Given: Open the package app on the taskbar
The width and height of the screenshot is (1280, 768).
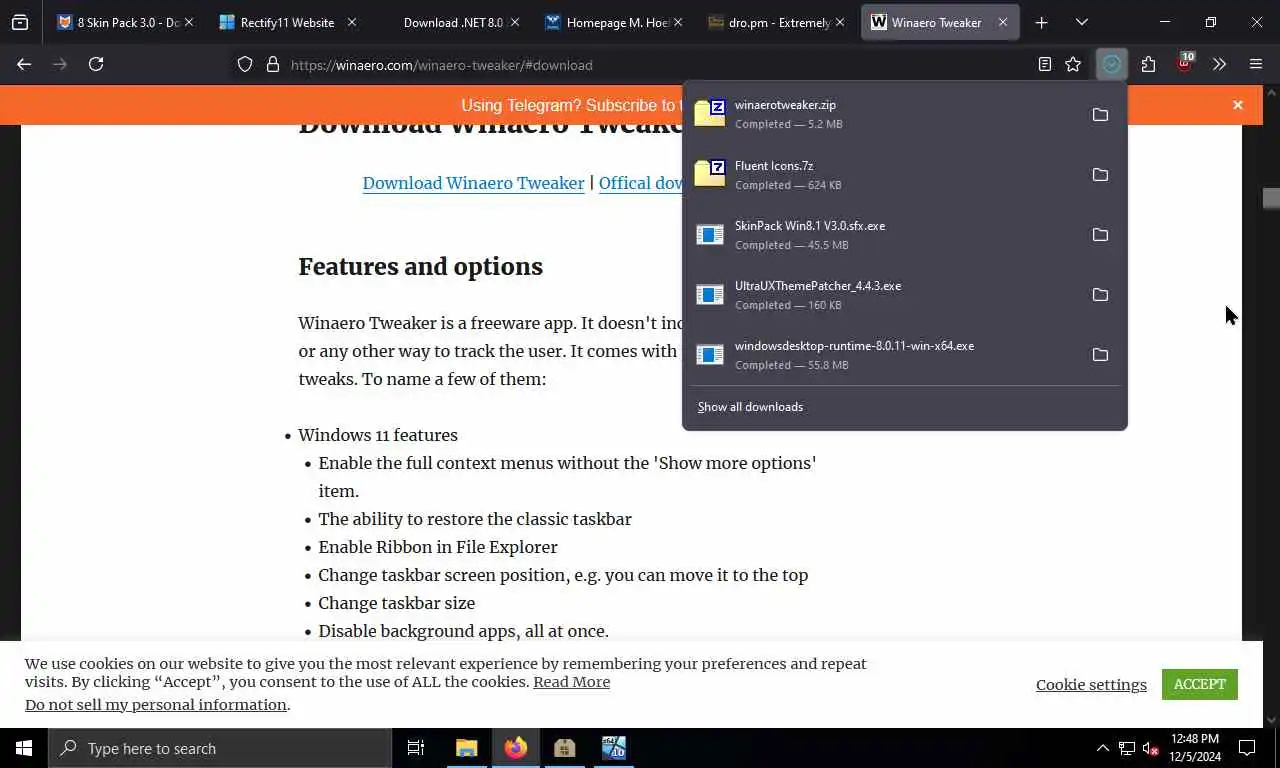Looking at the screenshot, I should coord(565,748).
